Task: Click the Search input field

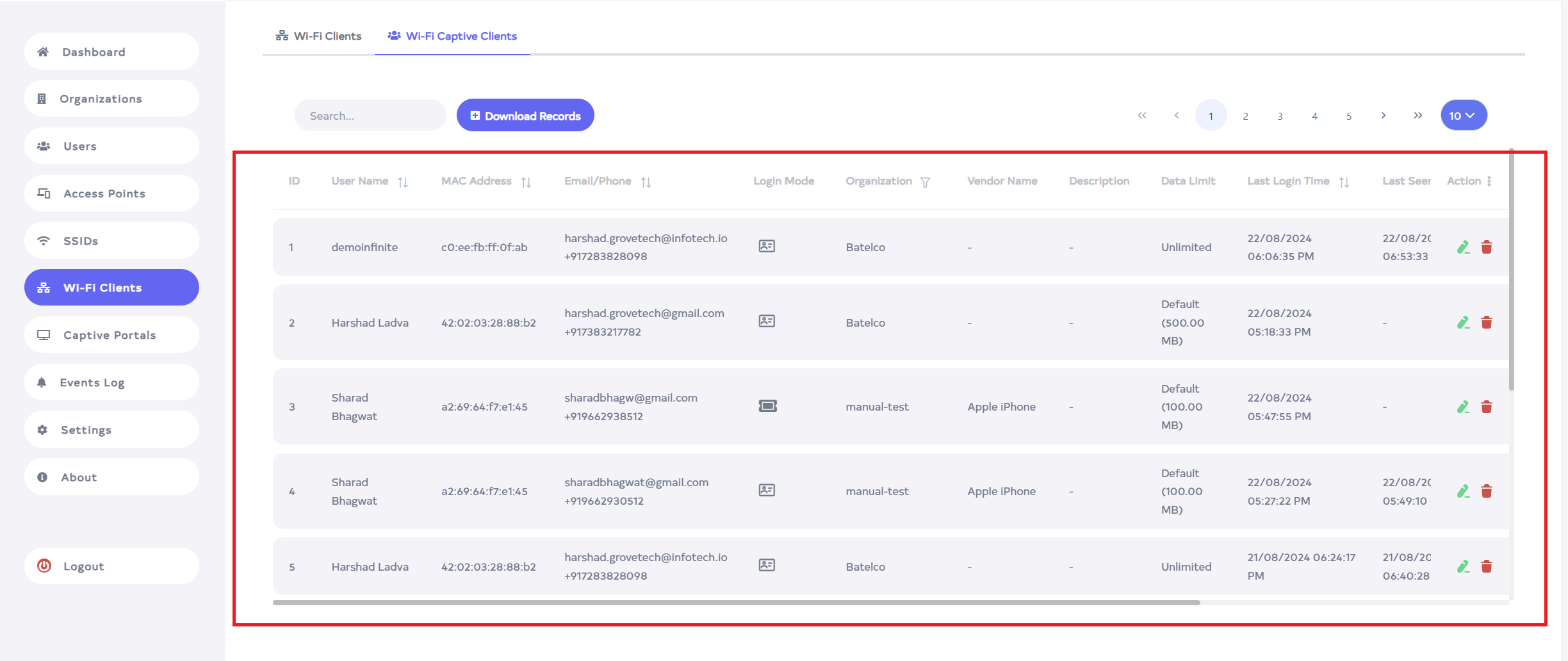Action: pyautogui.click(x=370, y=116)
